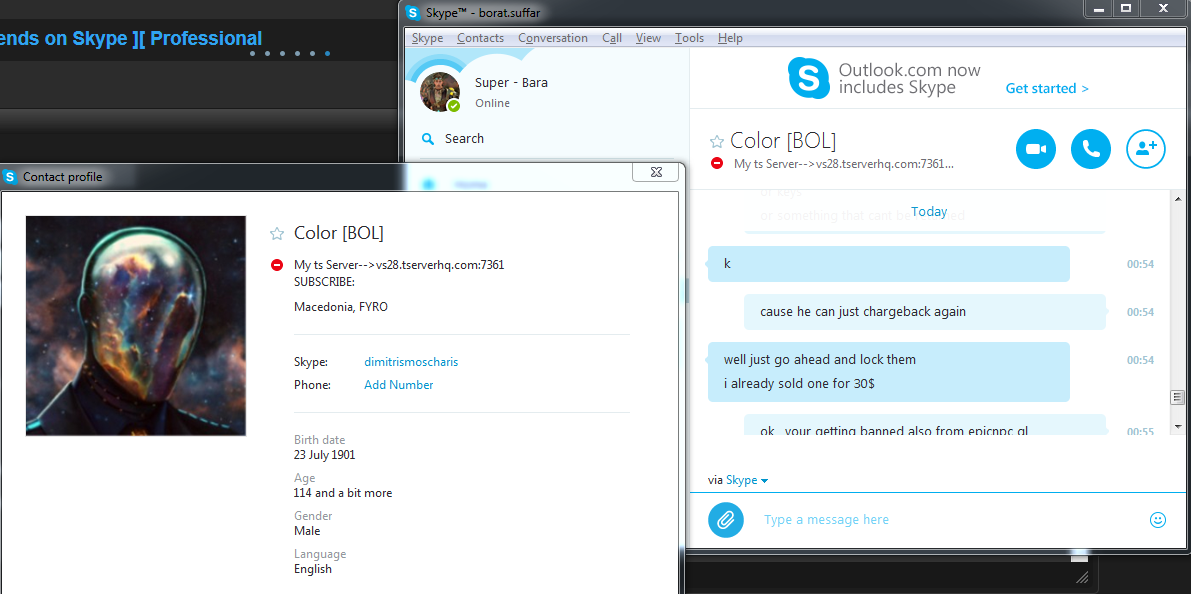Open the Call menu
The width and height of the screenshot is (1191, 594).
click(x=612, y=38)
